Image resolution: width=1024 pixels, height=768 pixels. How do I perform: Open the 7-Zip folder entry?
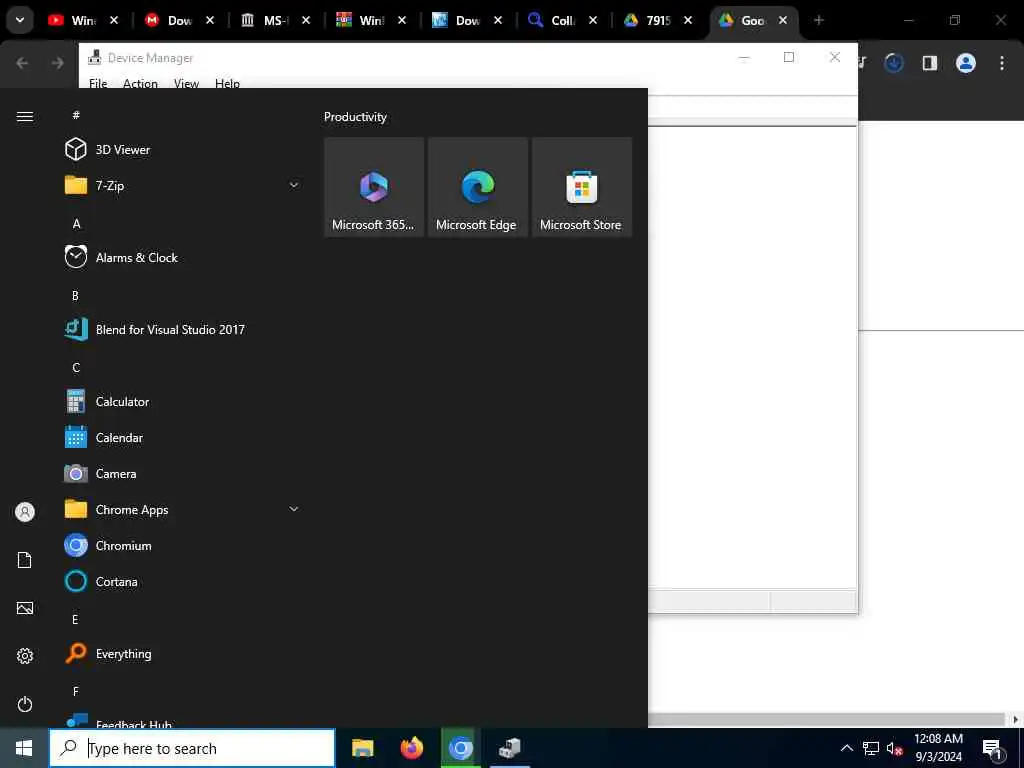(x=183, y=185)
